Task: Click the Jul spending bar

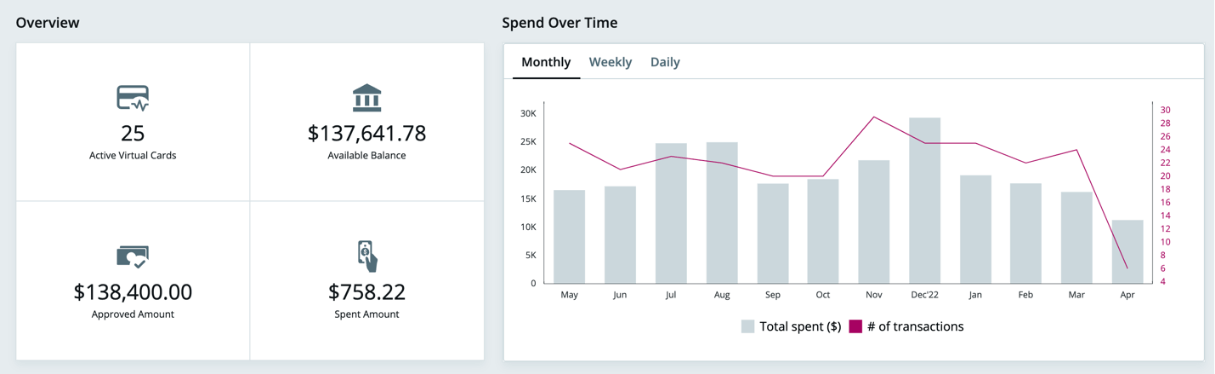Action: point(671,213)
